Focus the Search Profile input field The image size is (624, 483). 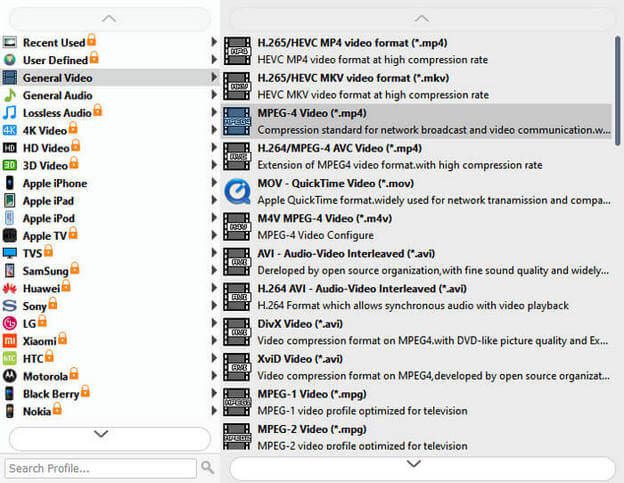[101, 468]
